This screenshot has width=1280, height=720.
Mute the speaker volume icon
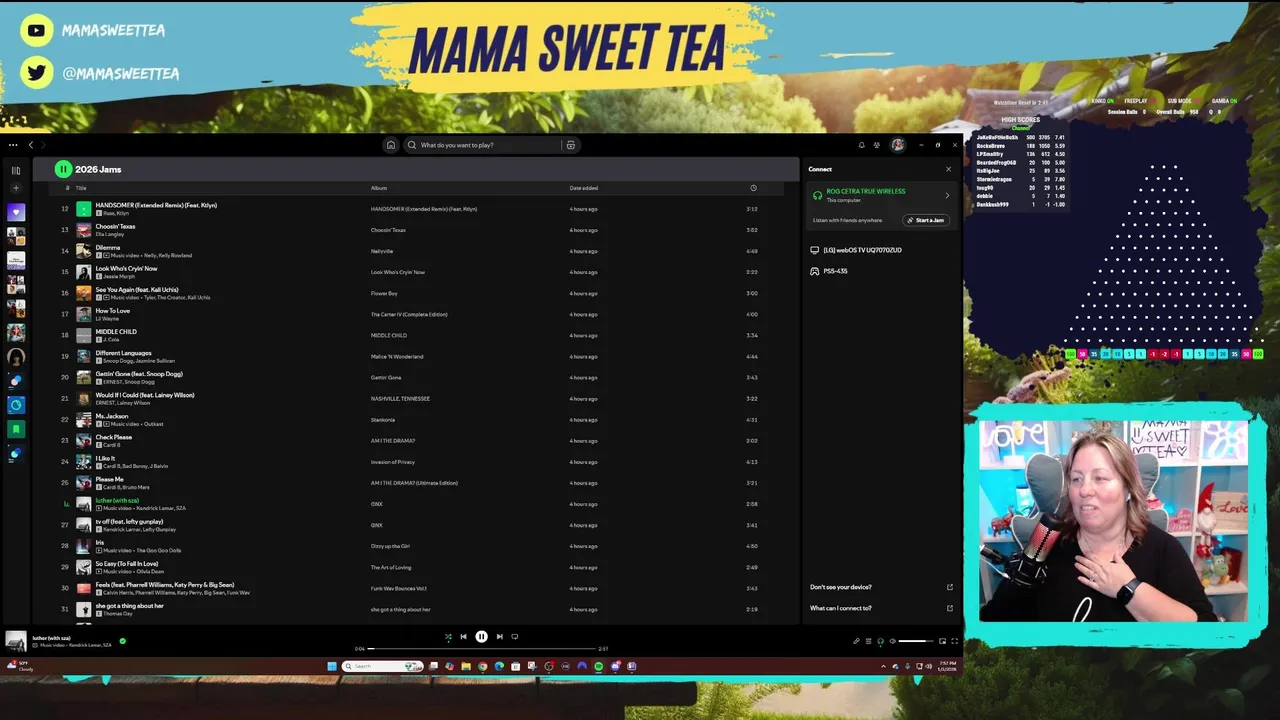892,641
